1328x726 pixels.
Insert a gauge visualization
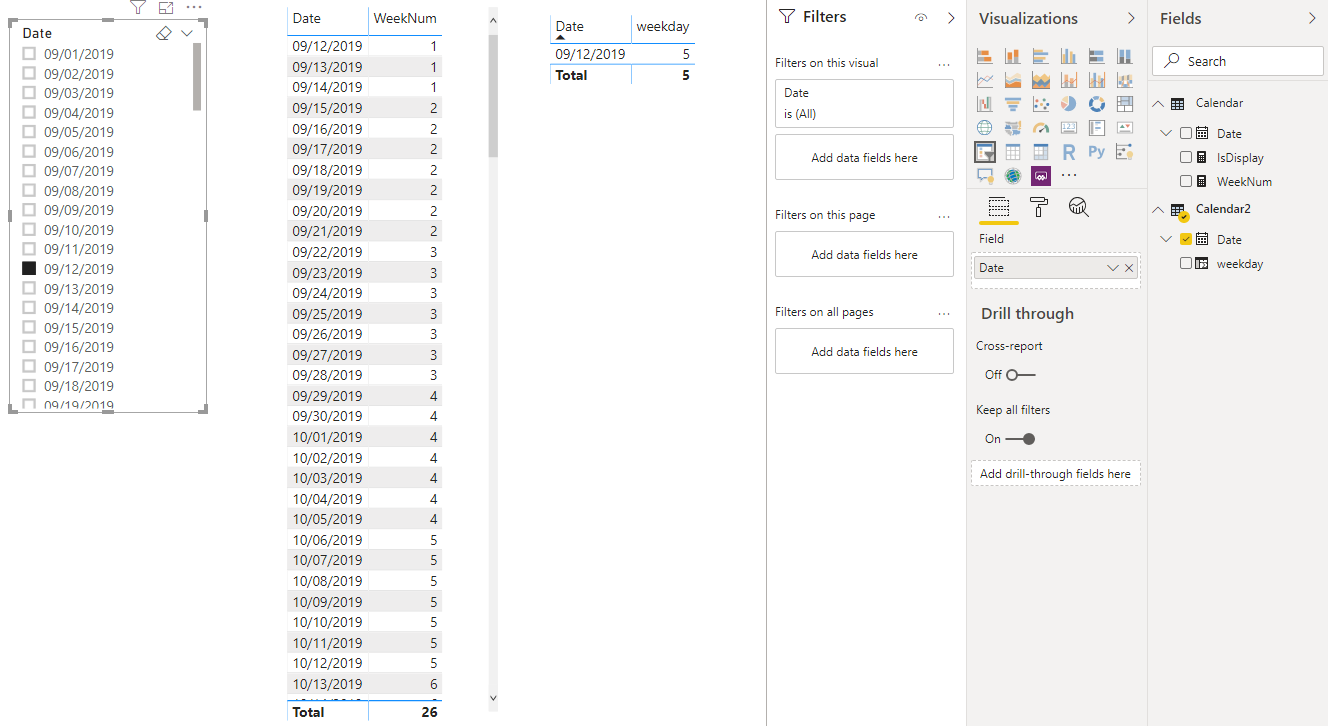point(1041,128)
